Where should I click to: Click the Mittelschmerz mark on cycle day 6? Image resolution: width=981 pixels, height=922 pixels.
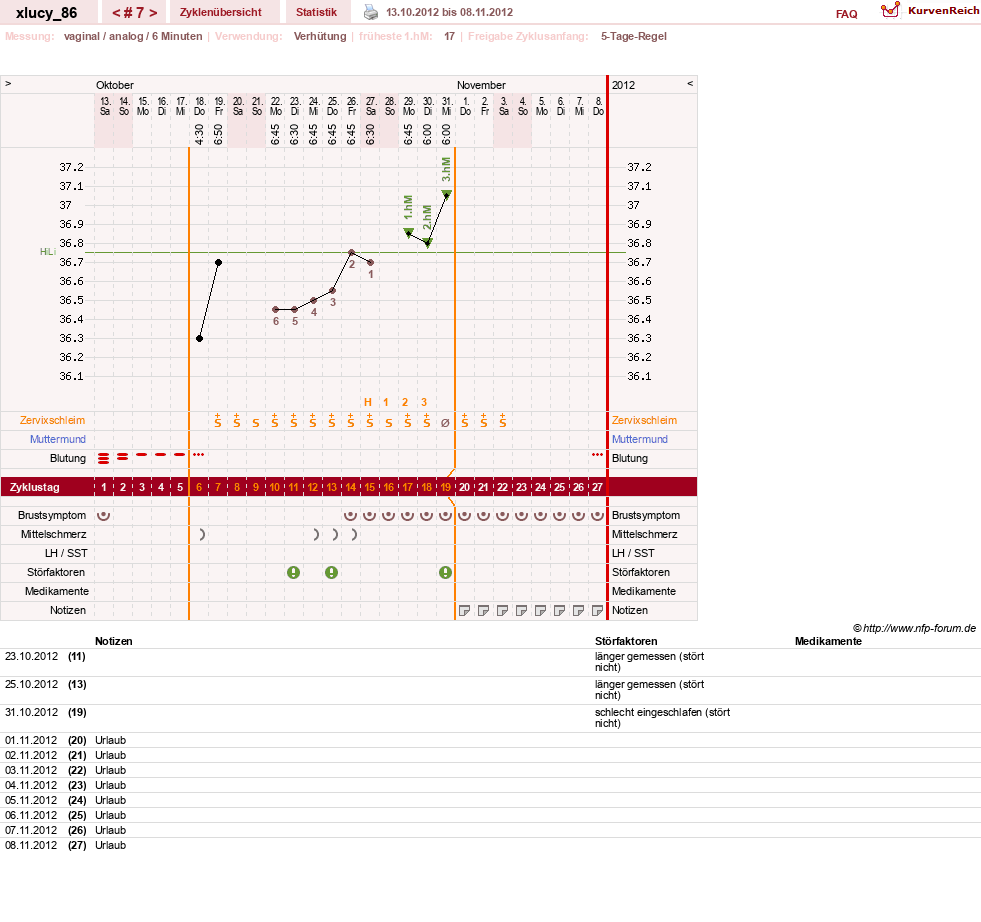click(201, 534)
